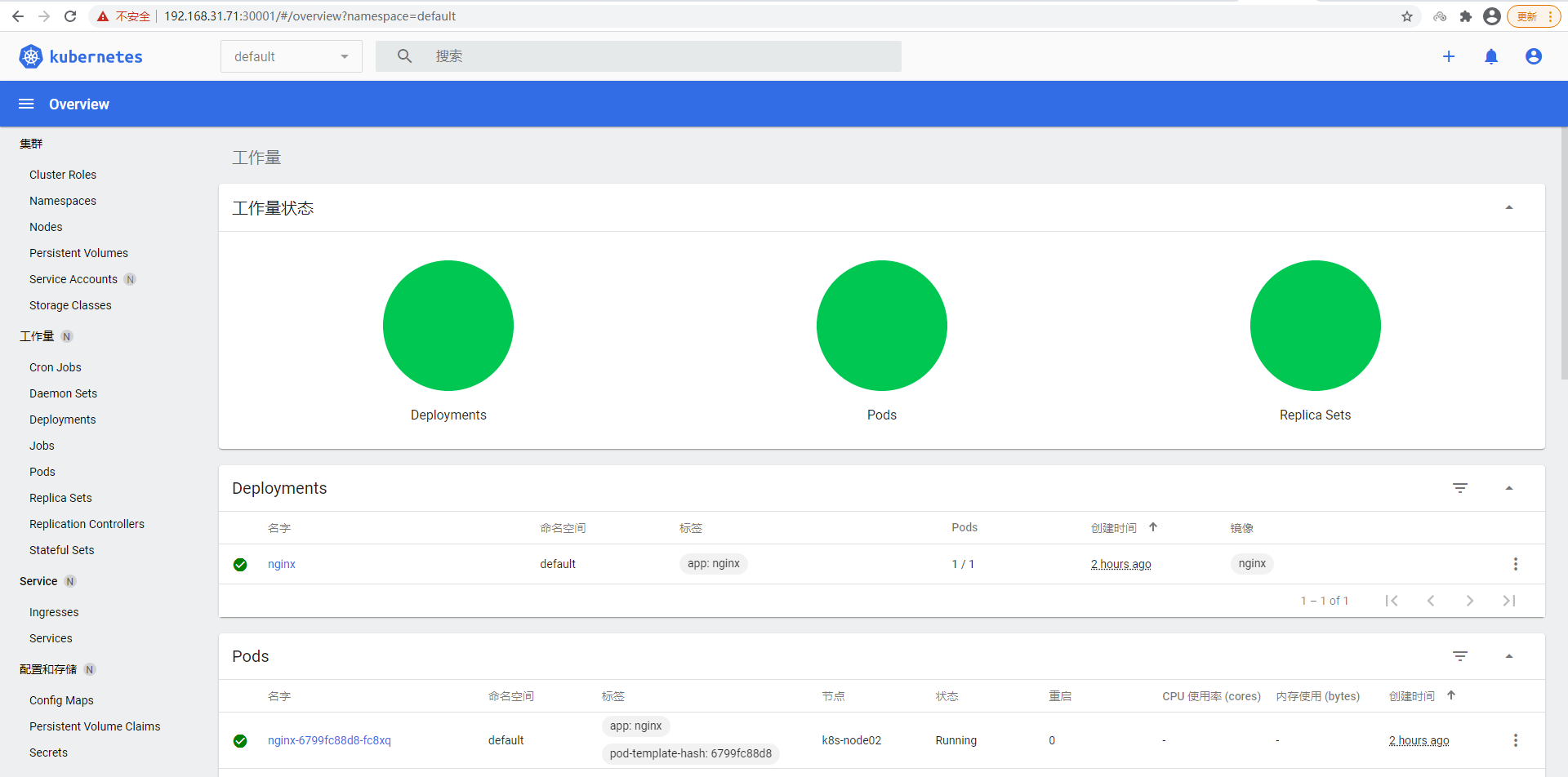The width and height of the screenshot is (1568, 777).
Task: Focus the 搜索 search input field
Action: pos(639,56)
